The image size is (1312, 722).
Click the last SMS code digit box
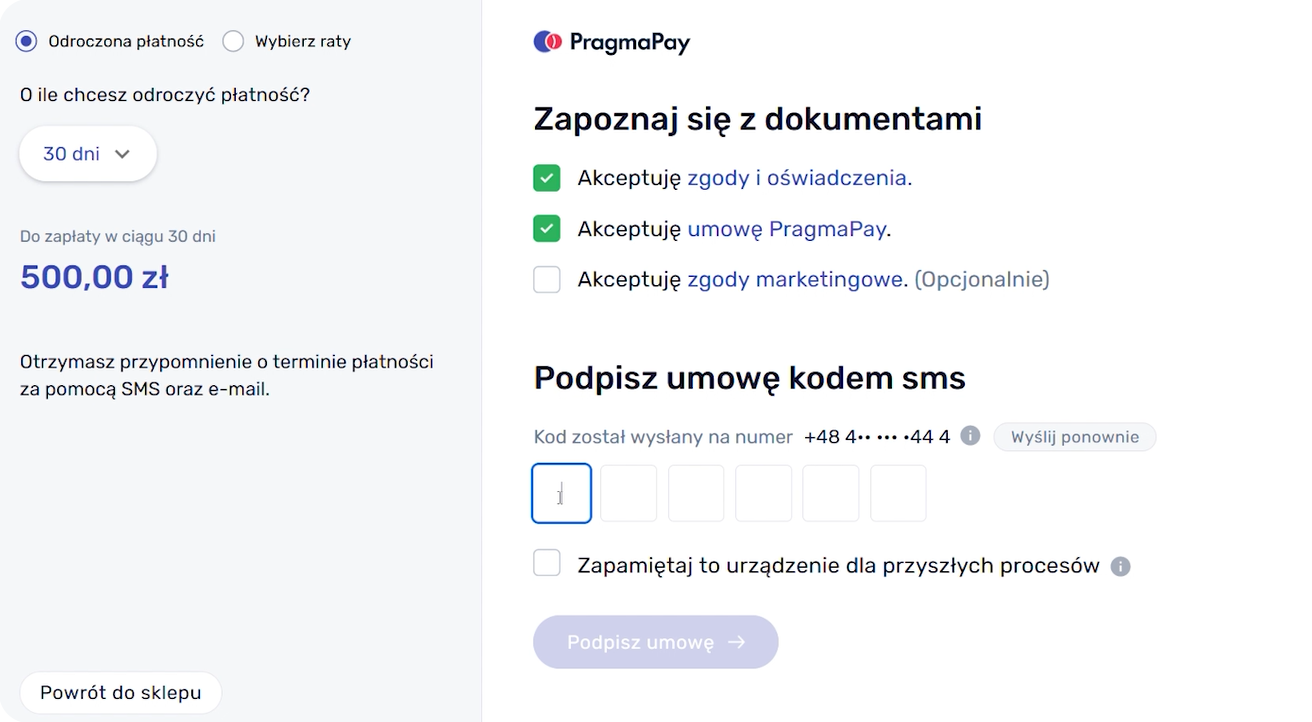coord(898,493)
